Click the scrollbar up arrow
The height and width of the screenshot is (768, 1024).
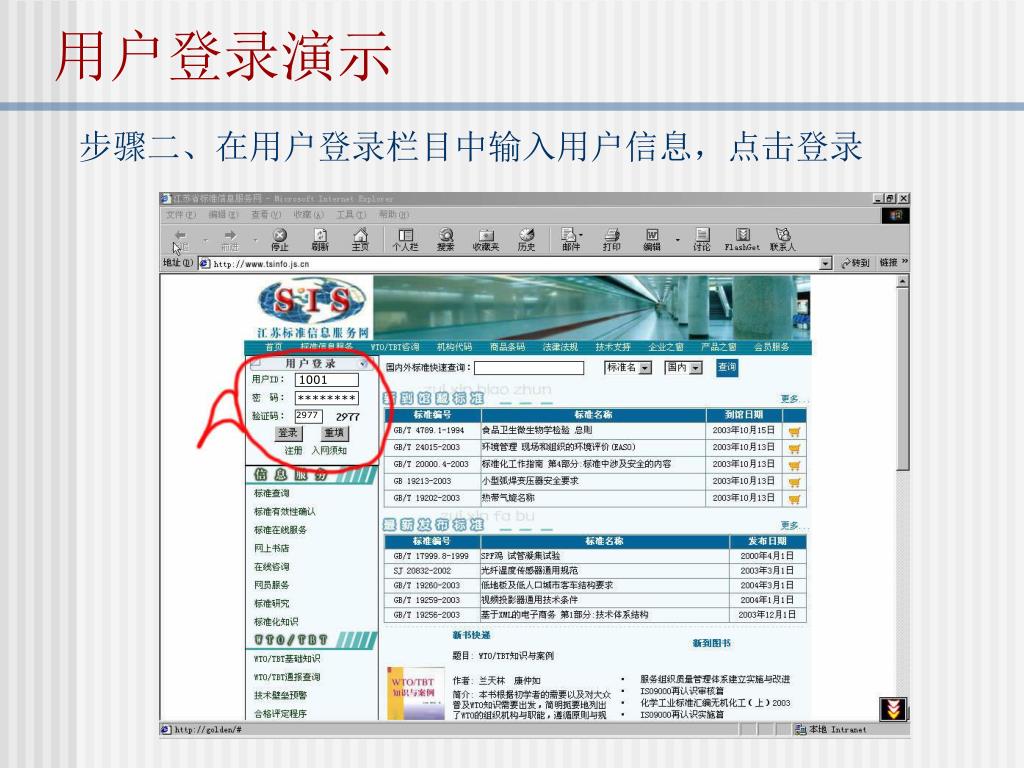(x=903, y=281)
